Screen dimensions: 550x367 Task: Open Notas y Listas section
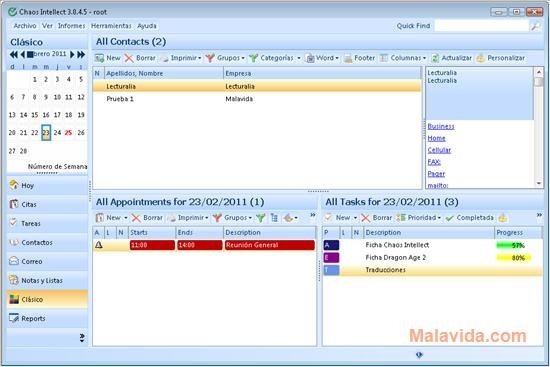(47, 280)
